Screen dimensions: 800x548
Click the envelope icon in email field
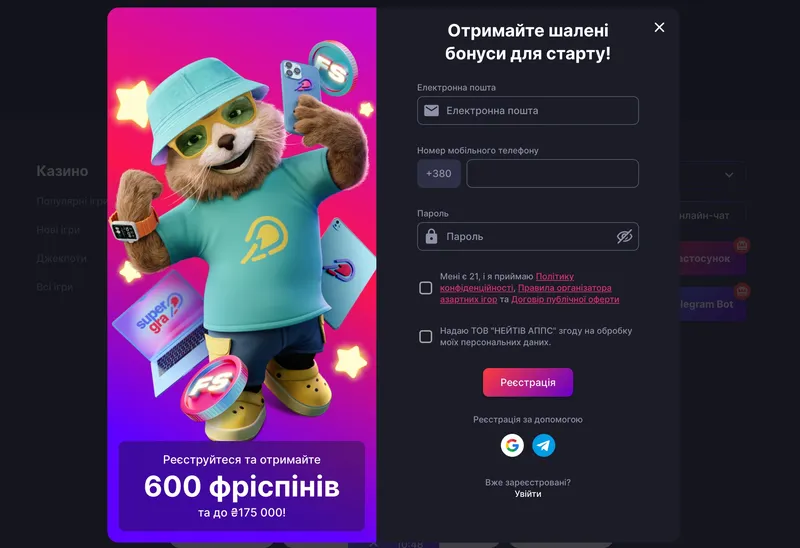coord(432,110)
